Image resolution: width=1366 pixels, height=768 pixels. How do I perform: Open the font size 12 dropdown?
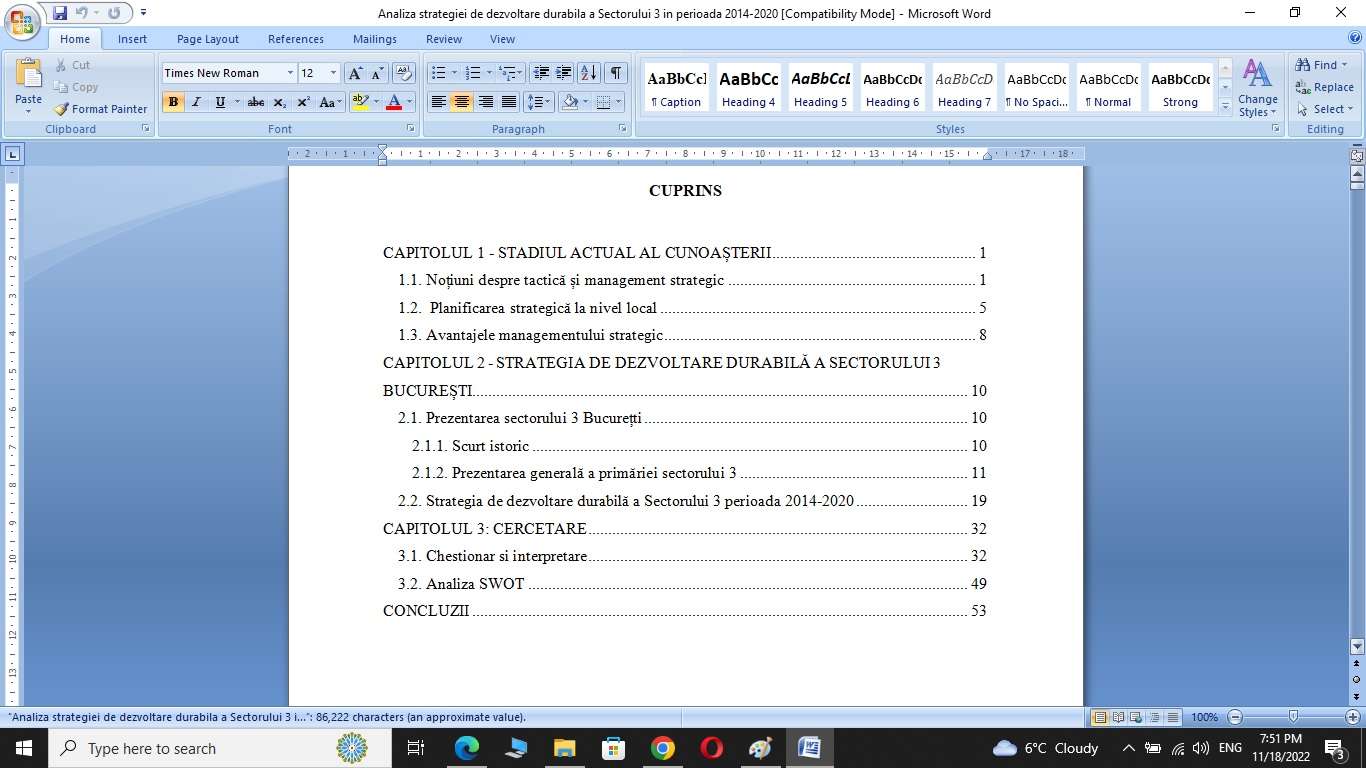[x=333, y=73]
